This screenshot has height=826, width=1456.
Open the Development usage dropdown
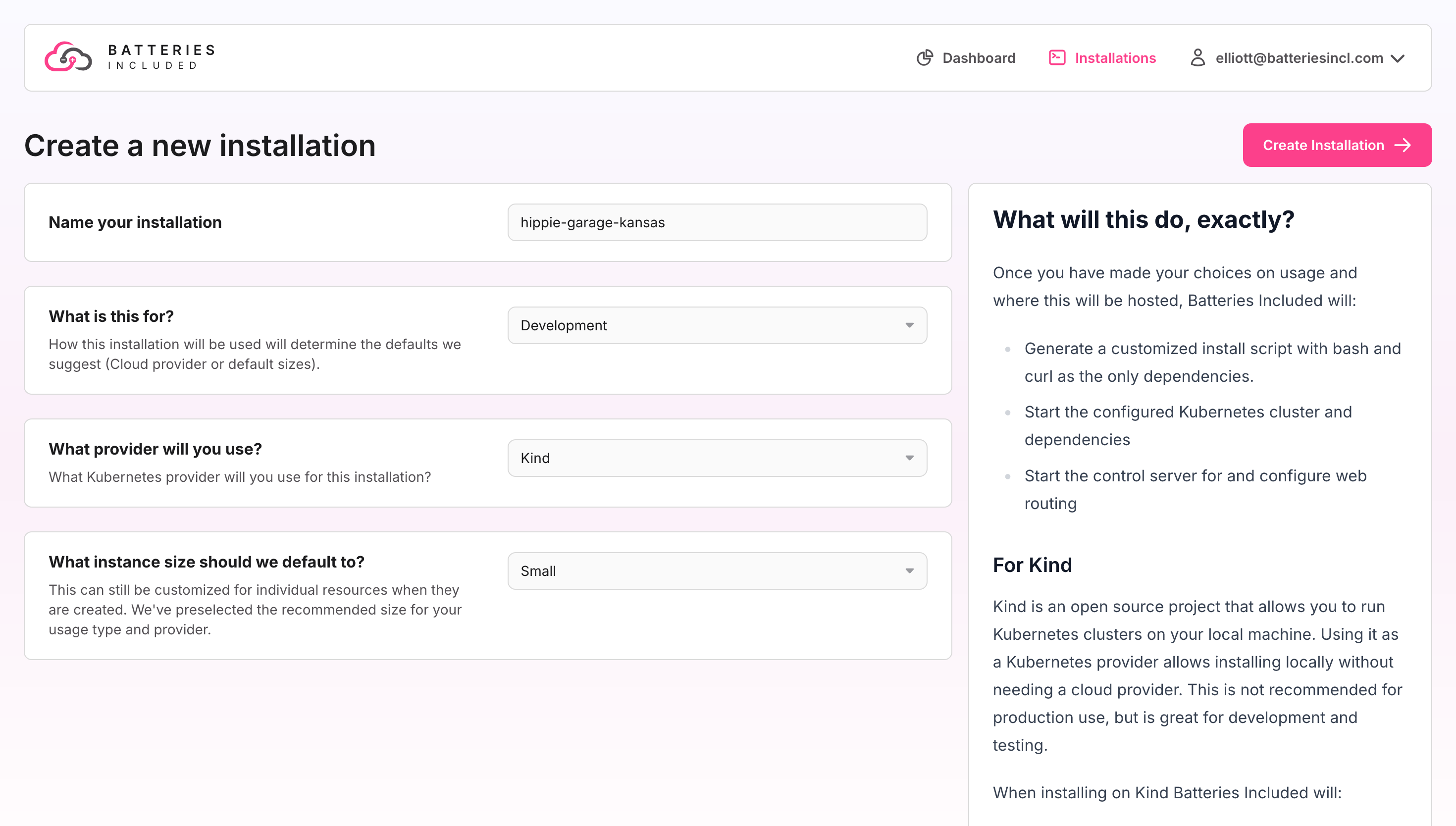tap(717, 325)
